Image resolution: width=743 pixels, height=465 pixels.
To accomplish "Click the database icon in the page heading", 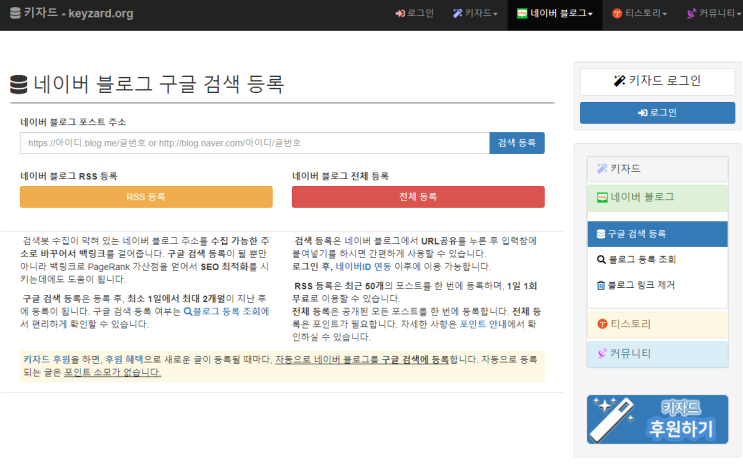I will (x=19, y=85).
